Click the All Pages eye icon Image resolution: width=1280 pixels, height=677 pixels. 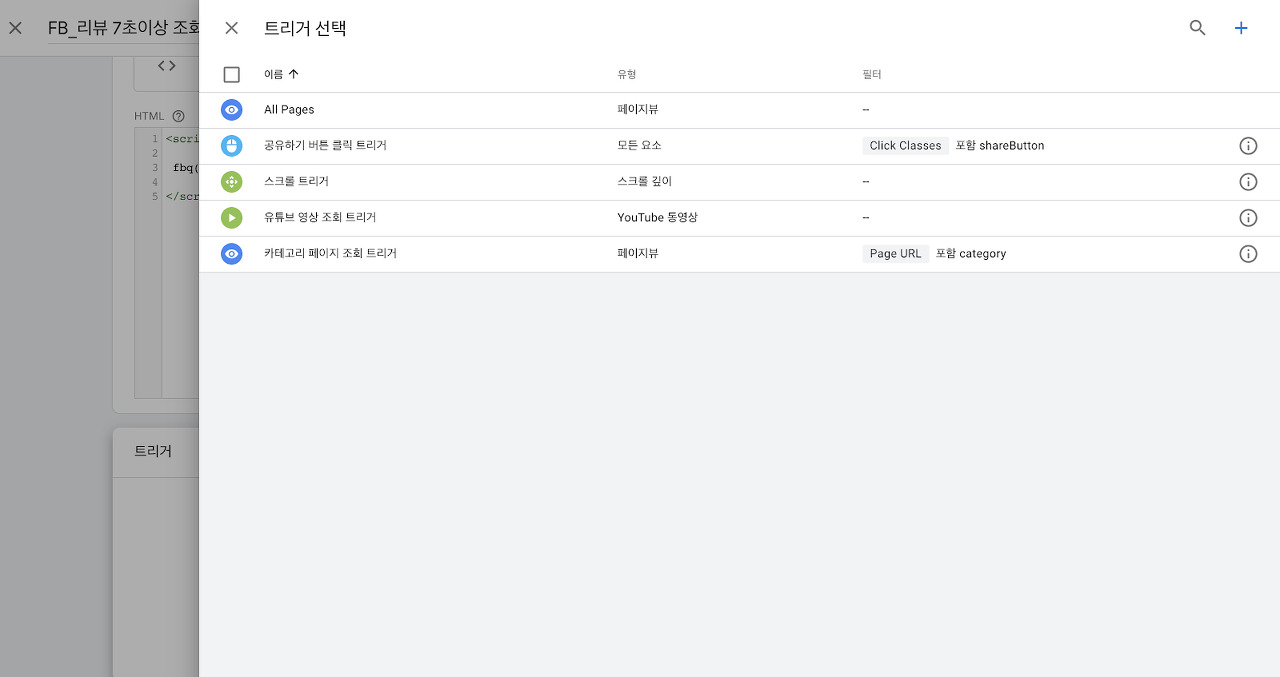tap(232, 110)
